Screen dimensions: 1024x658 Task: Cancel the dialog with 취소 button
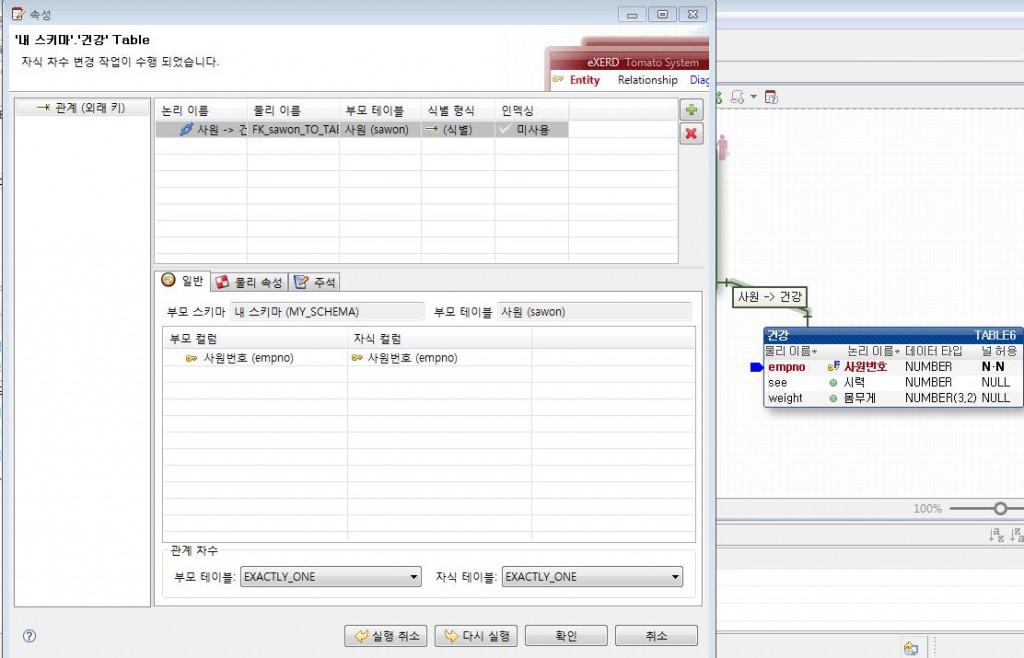[x=656, y=636]
